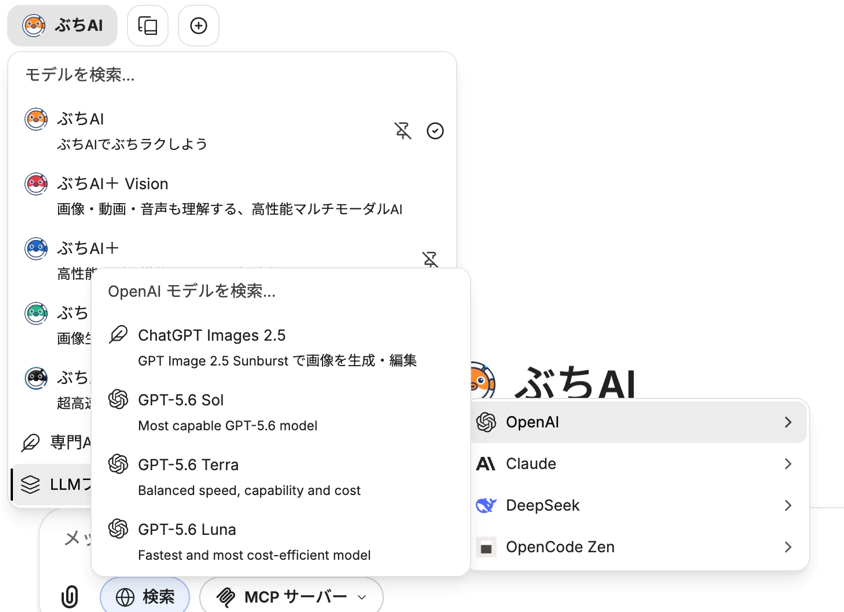Choose ぶちAI+ Vision model
The height and width of the screenshot is (612, 844).
click(x=232, y=195)
